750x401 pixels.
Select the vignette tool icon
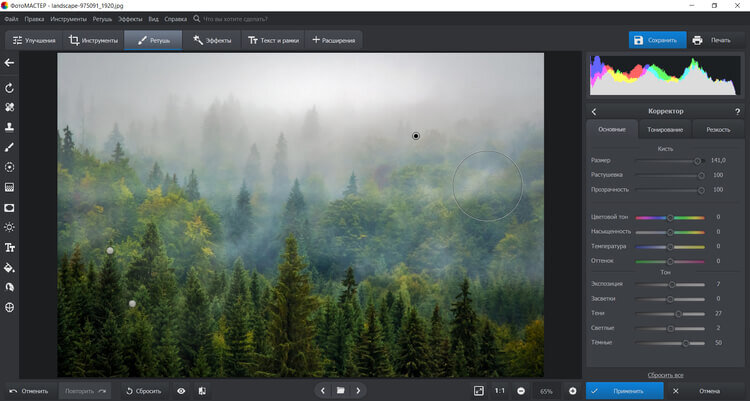coord(9,208)
